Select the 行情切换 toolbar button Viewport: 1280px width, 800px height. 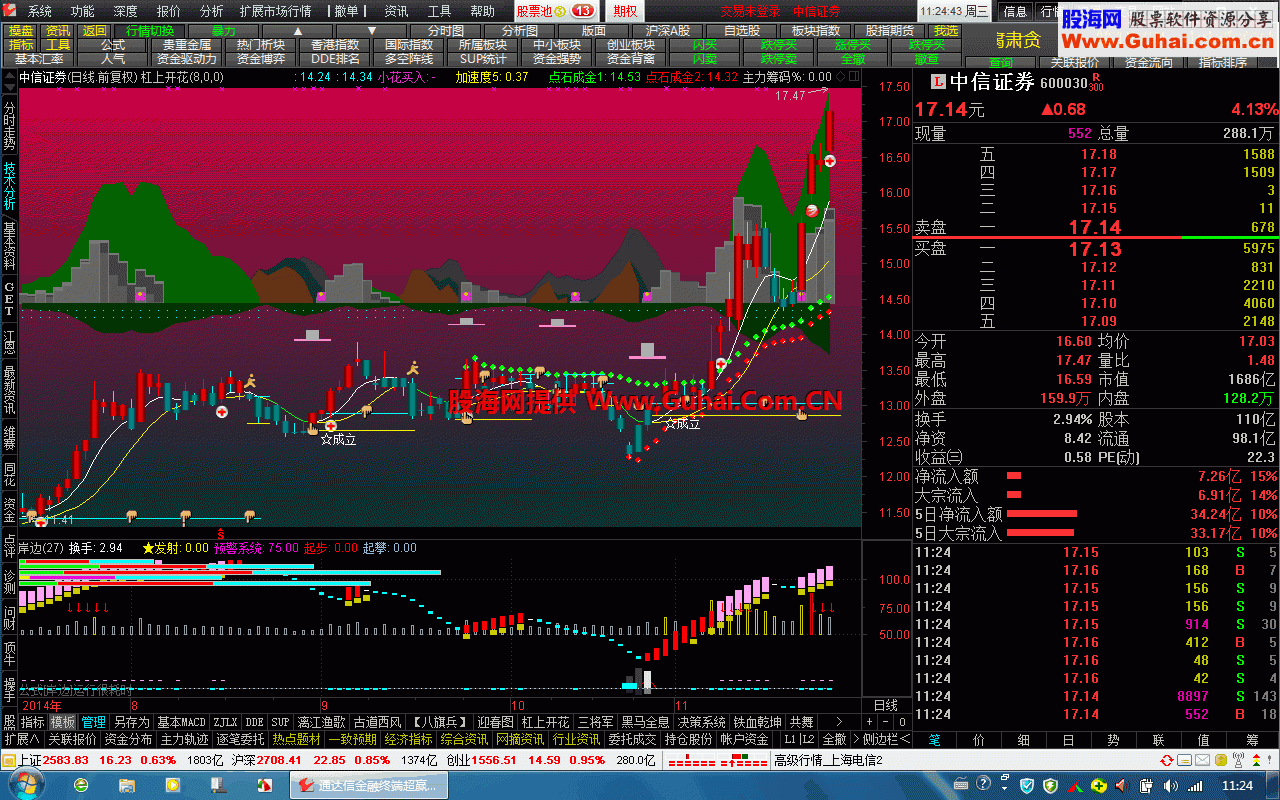coord(149,31)
